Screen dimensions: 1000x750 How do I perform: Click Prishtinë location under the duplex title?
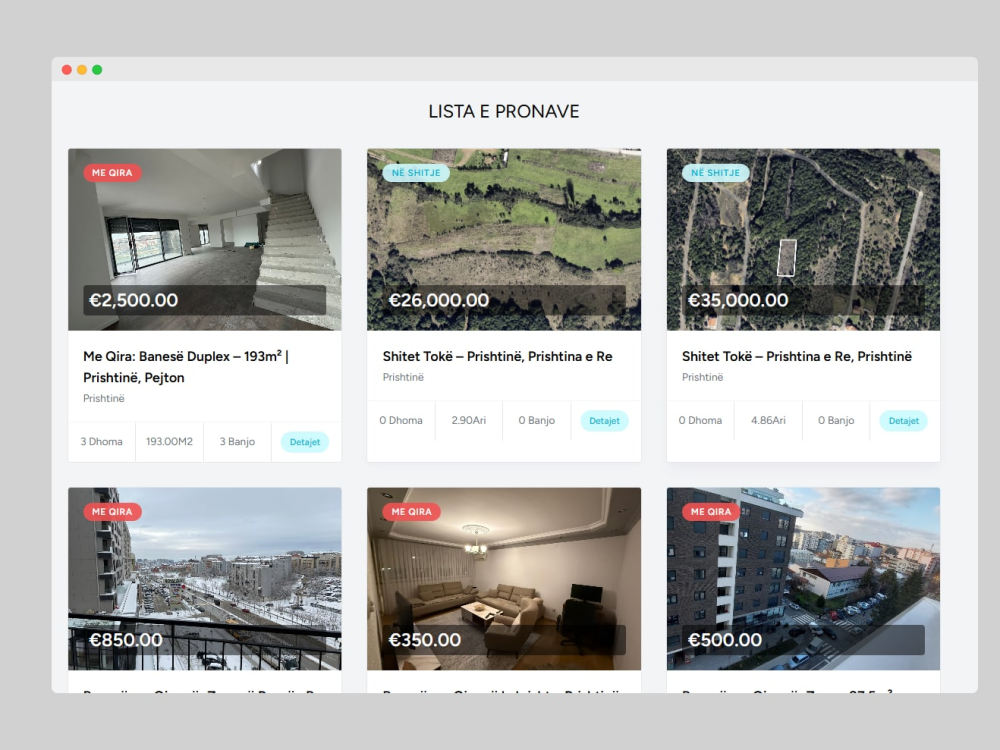(x=104, y=399)
